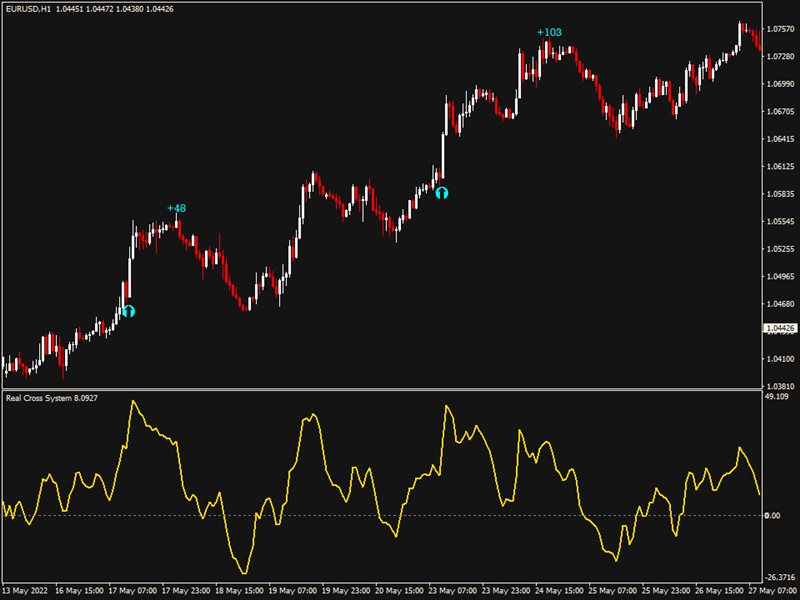Screen dimensions: 800x600
Task: Click the 1.03810 price axis label
Action: (x=779, y=386)
